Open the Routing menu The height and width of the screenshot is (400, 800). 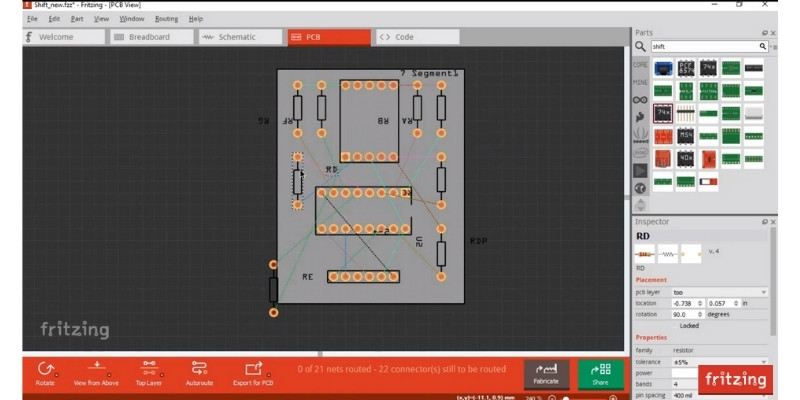(x=166, y=19)
